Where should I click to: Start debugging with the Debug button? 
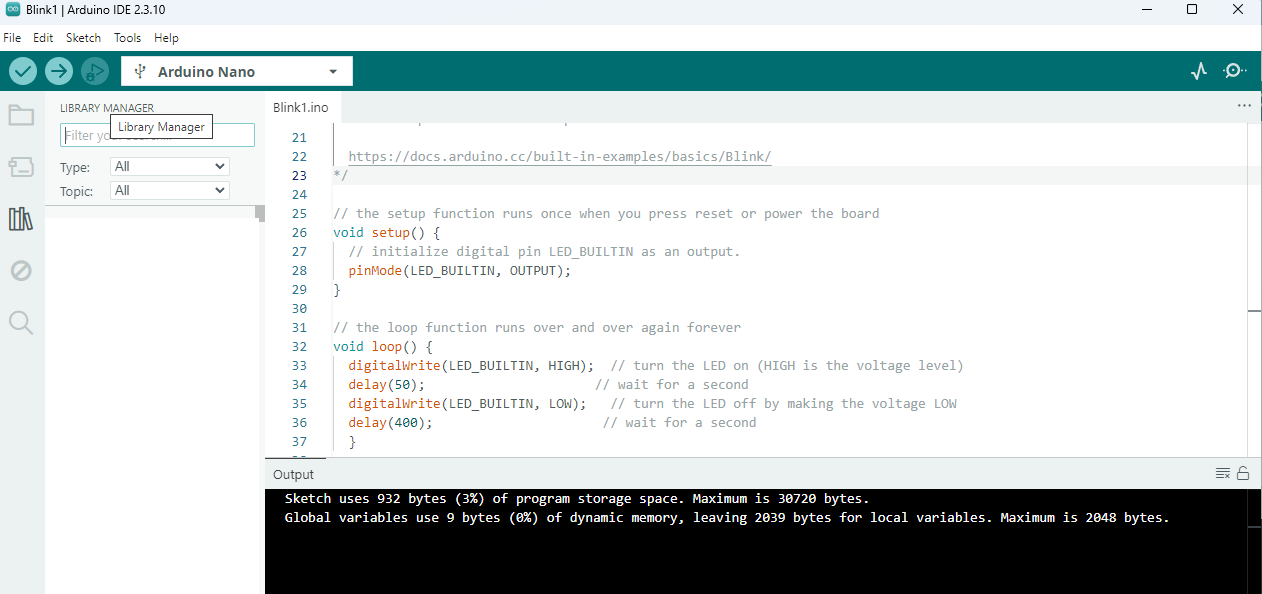point(95,71)
